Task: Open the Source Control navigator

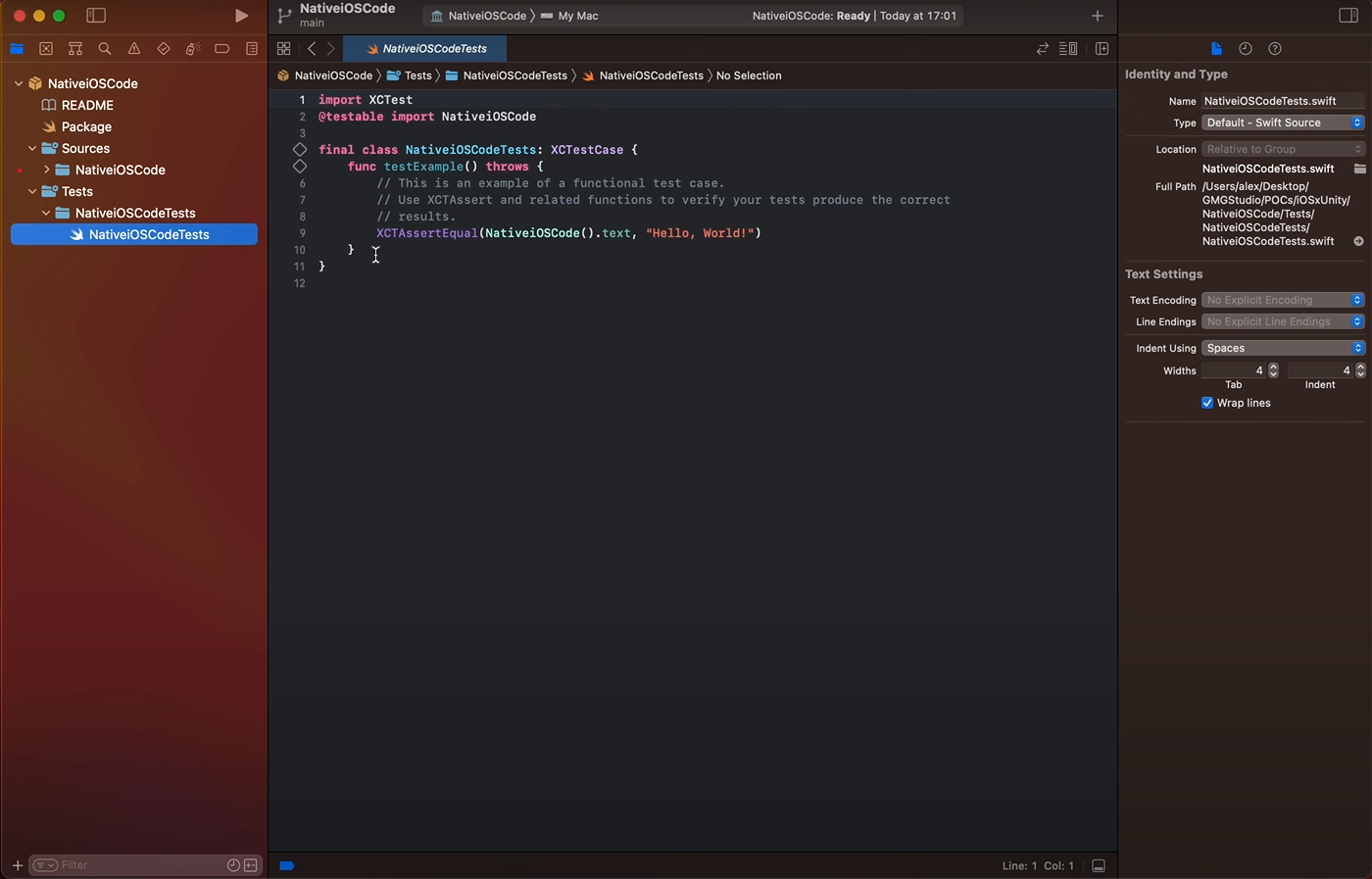Action: 46,49
